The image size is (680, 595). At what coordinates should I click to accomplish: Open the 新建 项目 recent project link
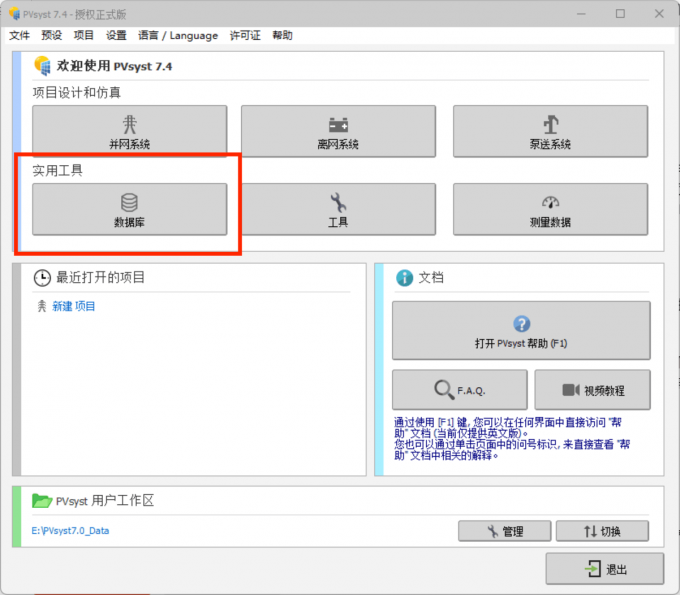pos(73,306)
